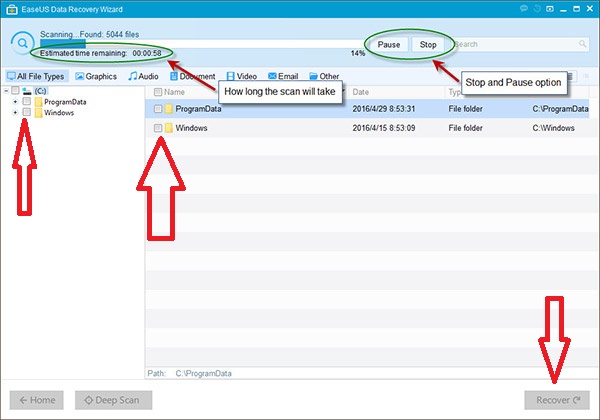Click the C:\ProgramData path cell in list

click(x=560, y=109)
